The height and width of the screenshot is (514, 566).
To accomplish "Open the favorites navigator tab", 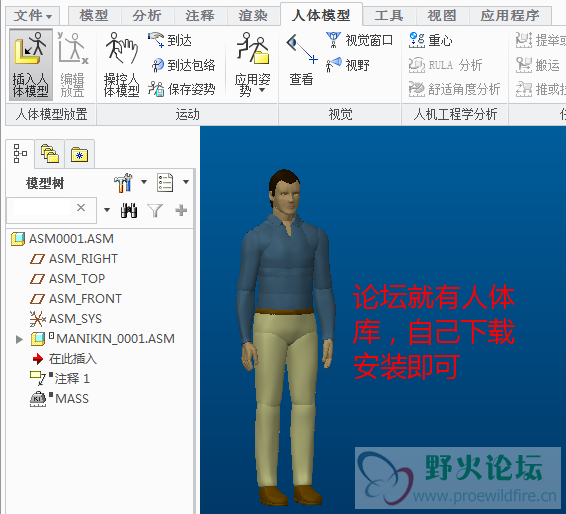I will click(79, 154).
